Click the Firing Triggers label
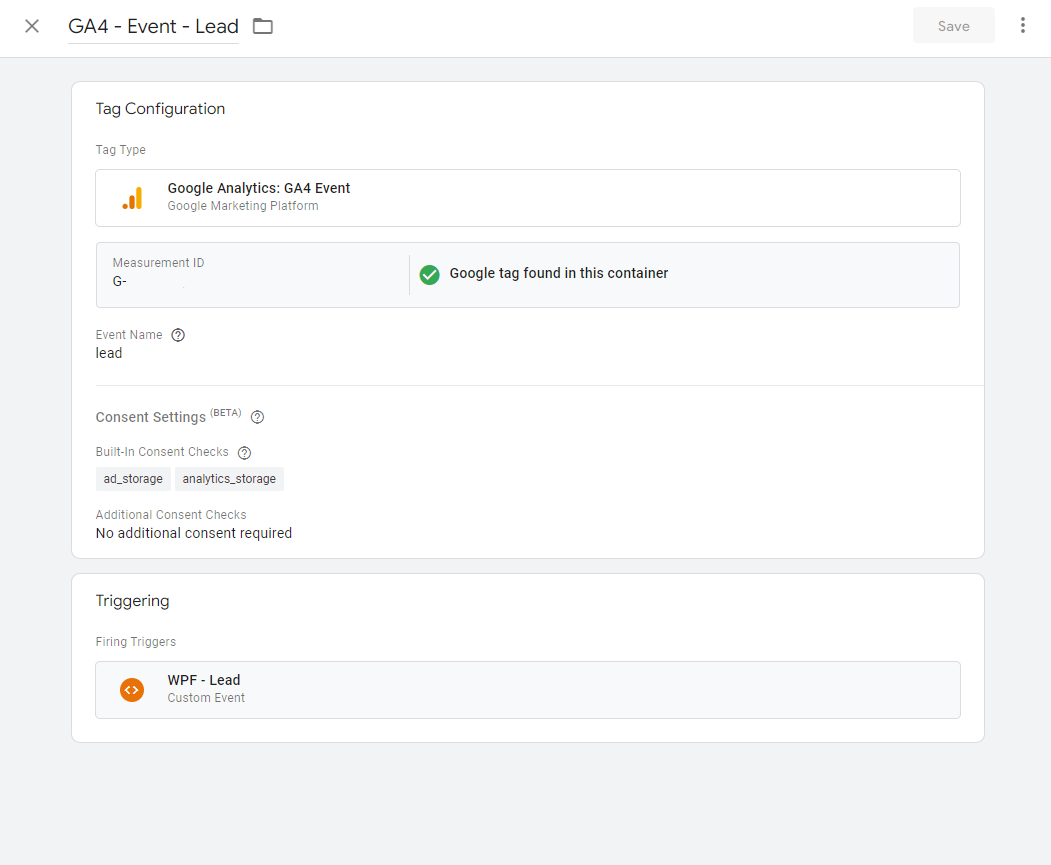The height and width of the screenshot is (865, 1051). coord(135,642)
